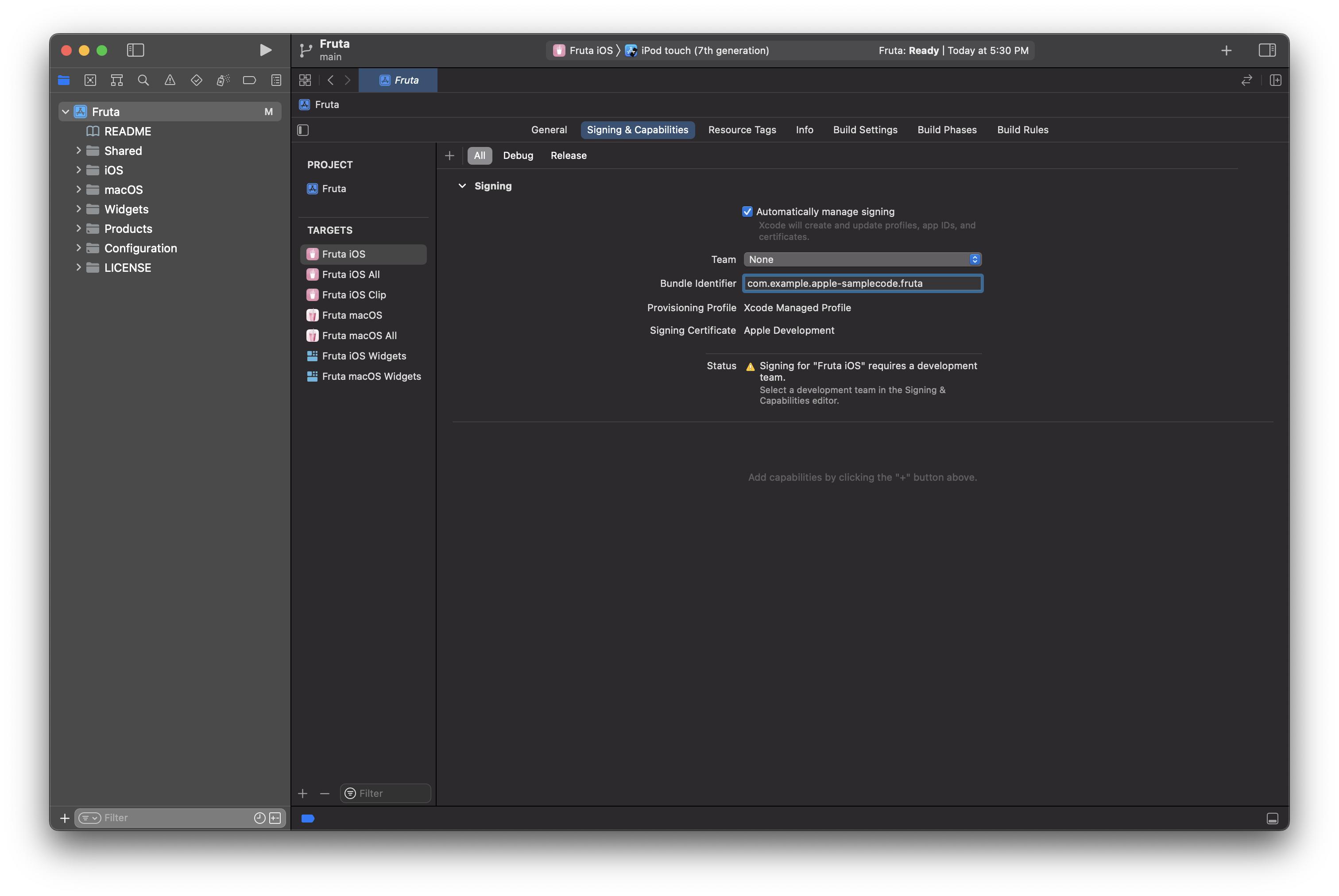Add a new target below targets list
This screenshot has width=1339, height=896.
pos(303,793)
